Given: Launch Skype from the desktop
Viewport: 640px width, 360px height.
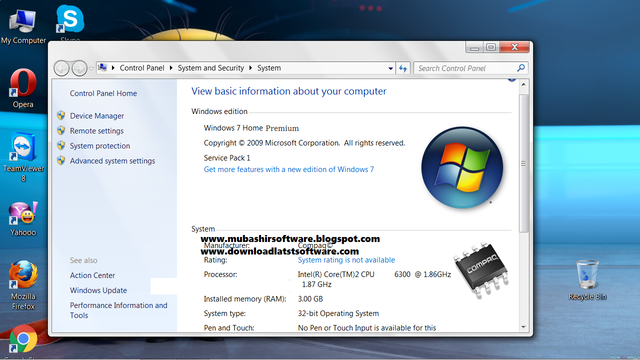Looking at the screenshot, I should click(70, 22).
